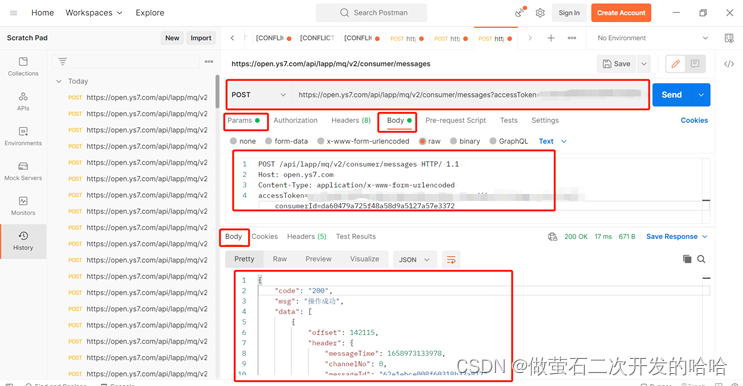Show the Preview response view
This screenshot has height=386, width=743.
[318, 259]
